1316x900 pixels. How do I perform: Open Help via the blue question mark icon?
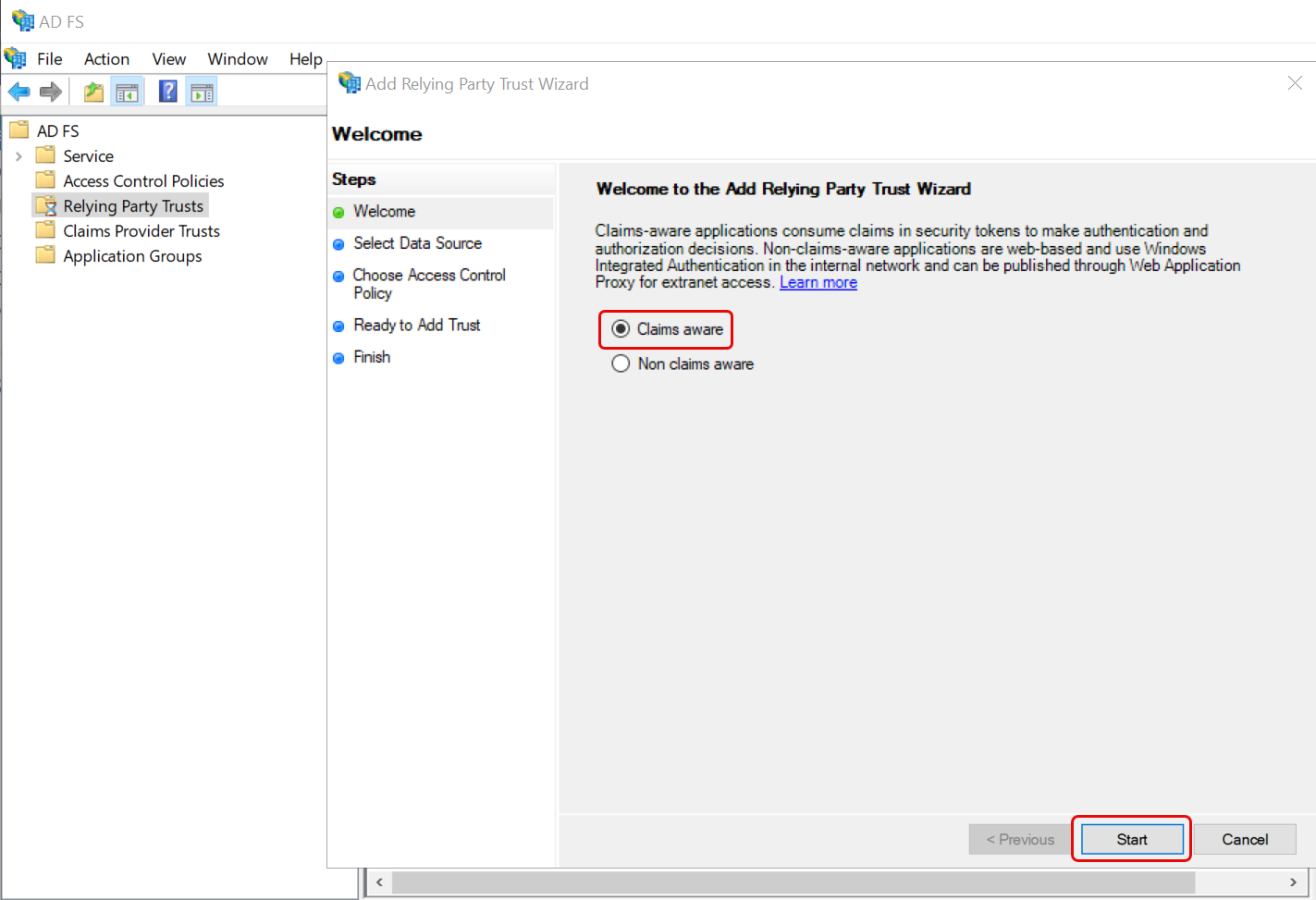[167, 92]
